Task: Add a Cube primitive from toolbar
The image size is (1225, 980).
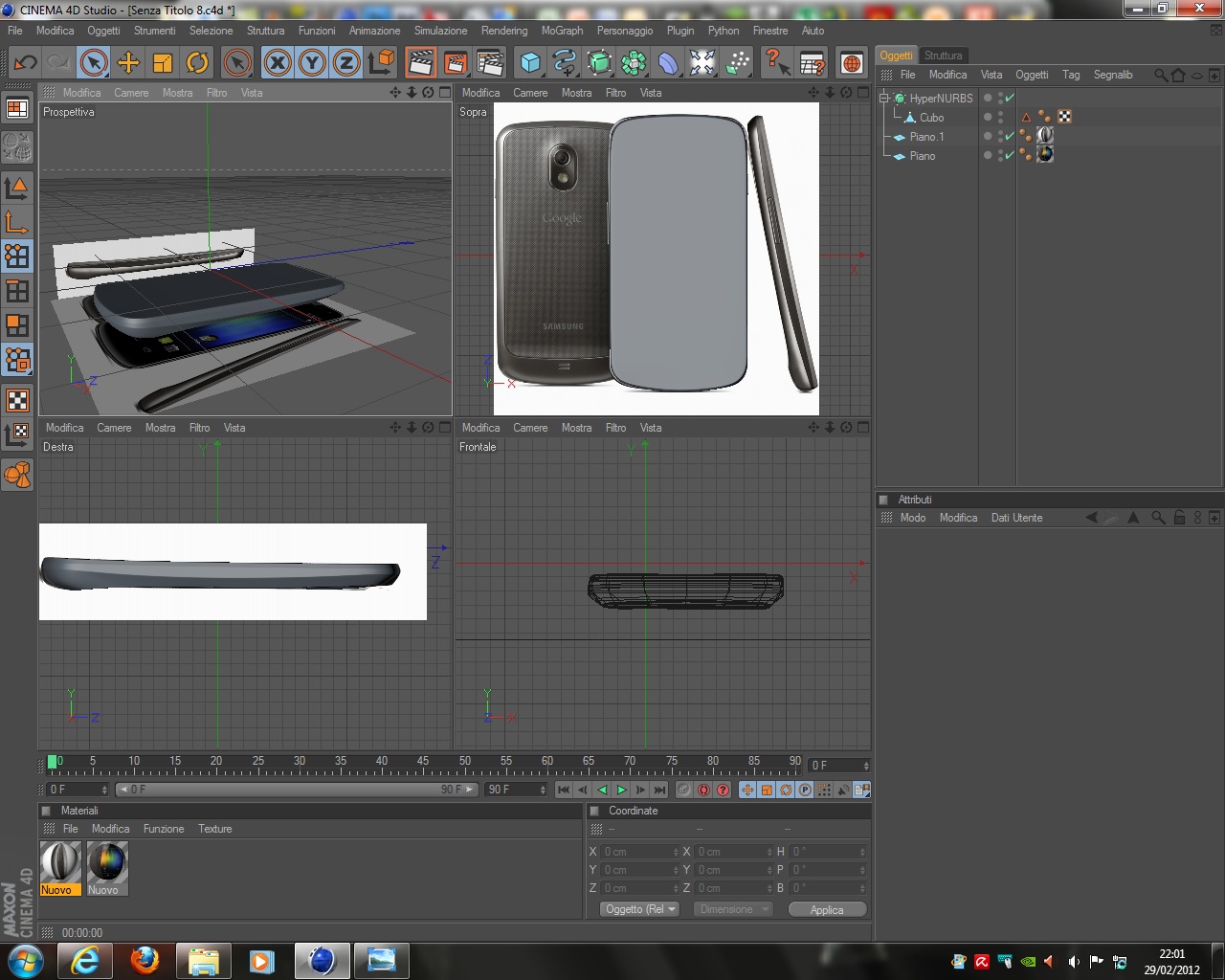Action: tap(529, 63)
